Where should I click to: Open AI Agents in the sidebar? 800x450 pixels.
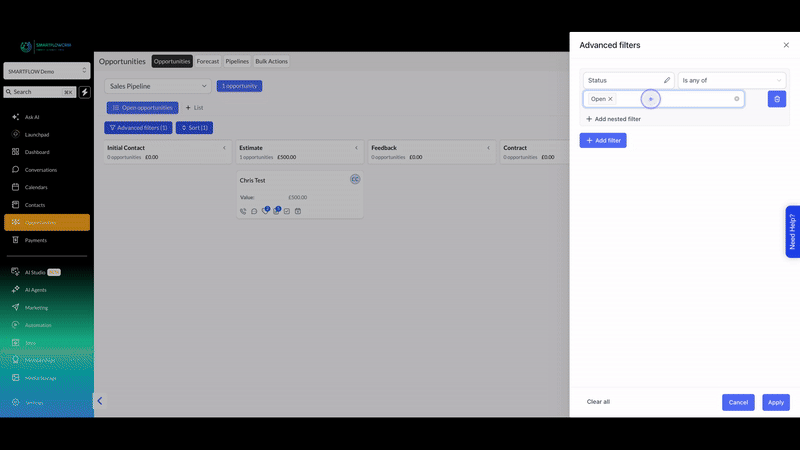35,290
